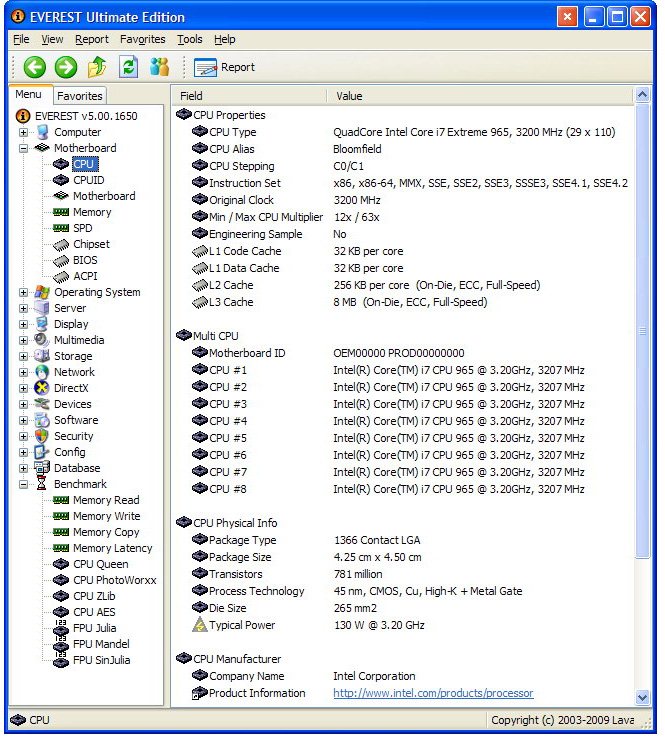Image resolution: width=665 pixels, height=738 pixels.
Task: Go back with the green left arrow
Action: pyautogui.click(x=35, y=67)
